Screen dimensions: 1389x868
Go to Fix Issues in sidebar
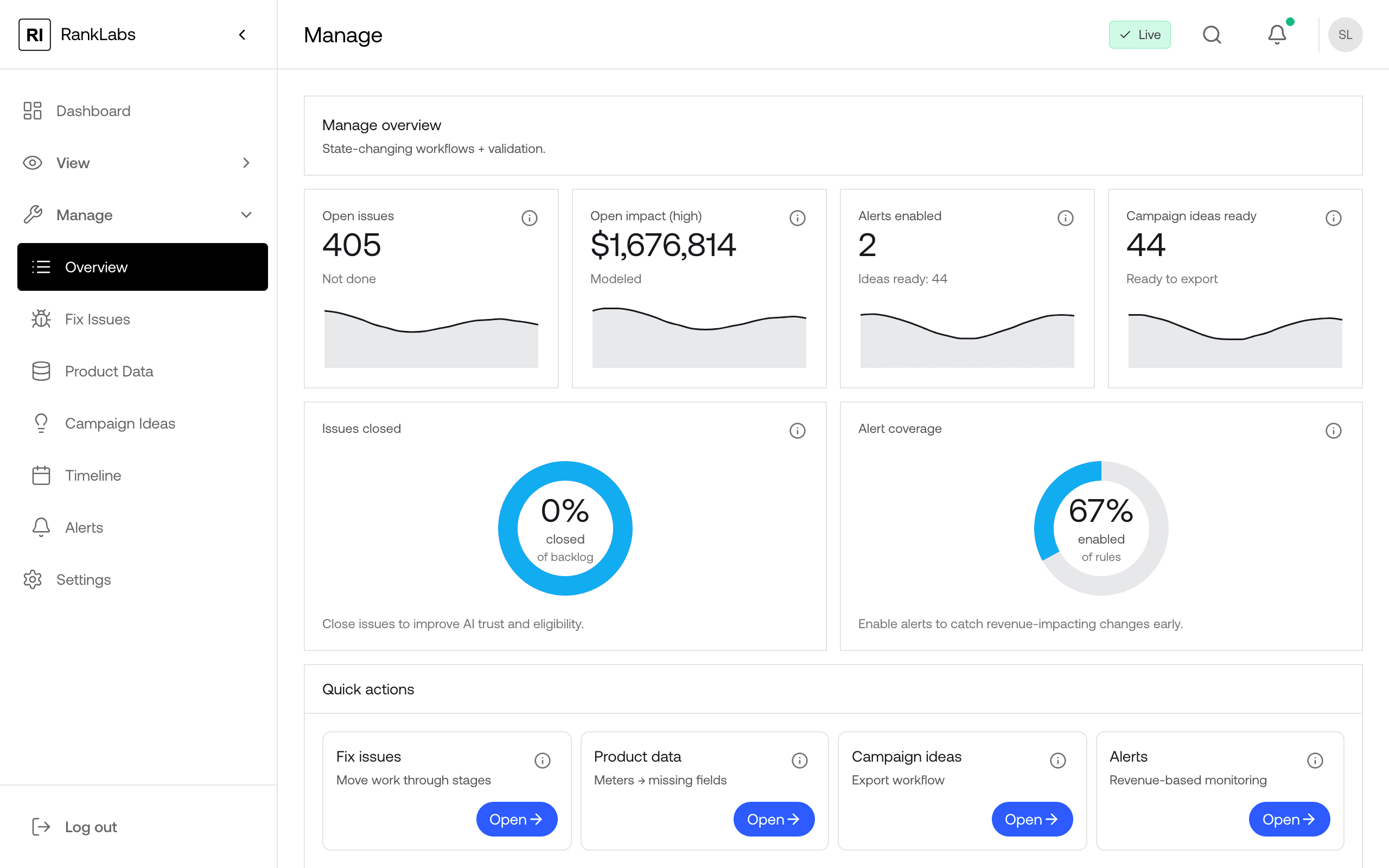click(98, 319)
